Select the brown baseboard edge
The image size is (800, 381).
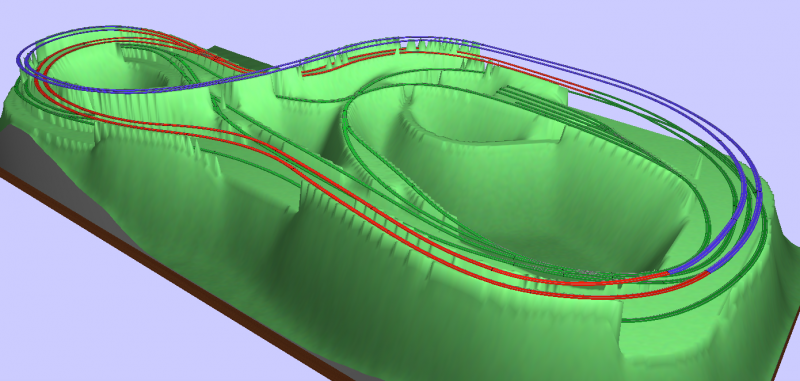coord(168,275)
